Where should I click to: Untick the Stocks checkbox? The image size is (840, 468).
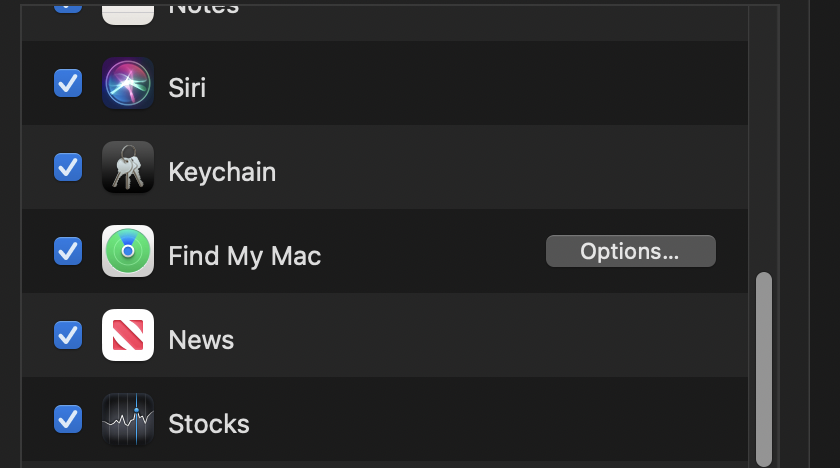[68, 419]
